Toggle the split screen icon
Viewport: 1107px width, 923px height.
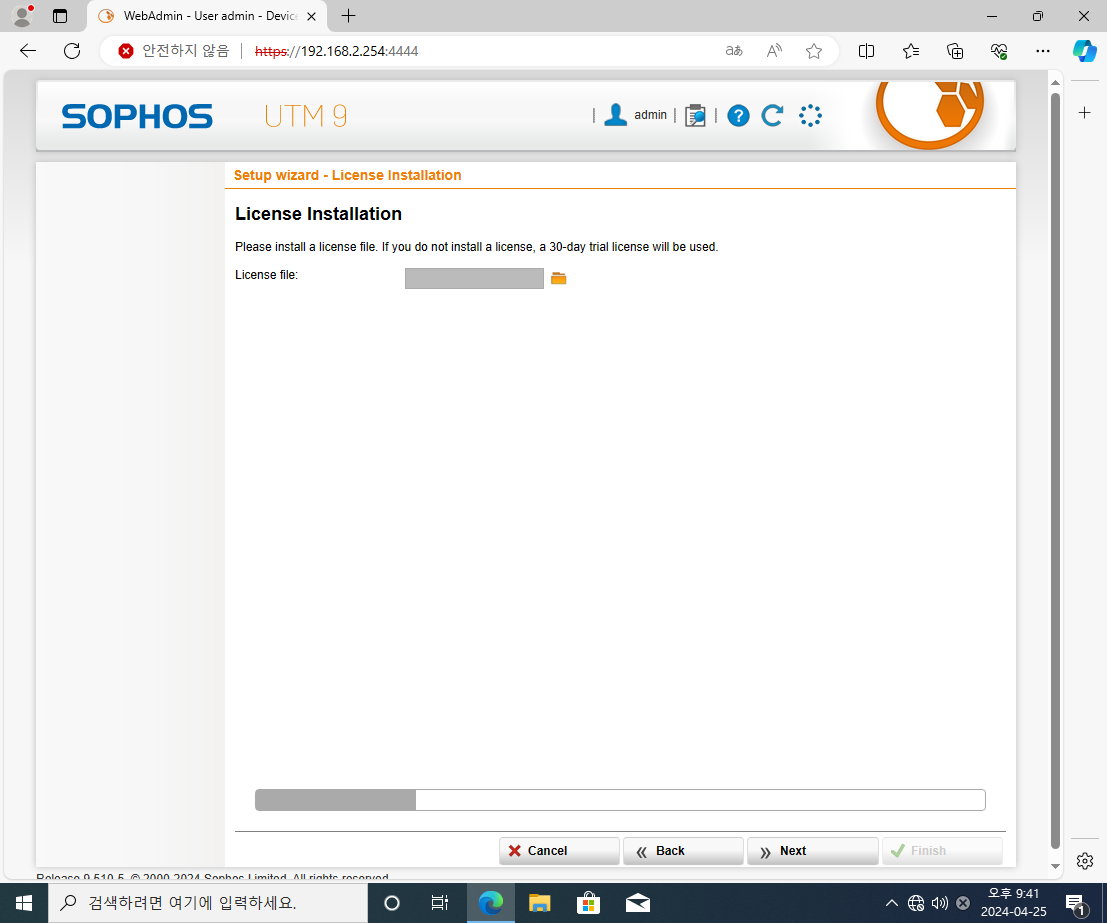[866, 51]
